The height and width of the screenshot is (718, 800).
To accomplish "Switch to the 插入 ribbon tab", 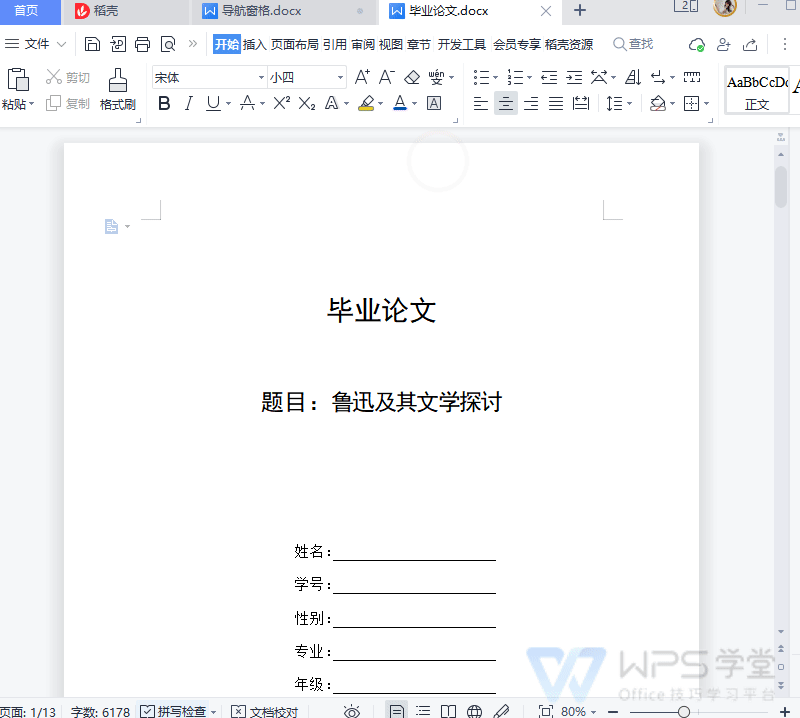I will pyautogui.click(x=255, y=44).
